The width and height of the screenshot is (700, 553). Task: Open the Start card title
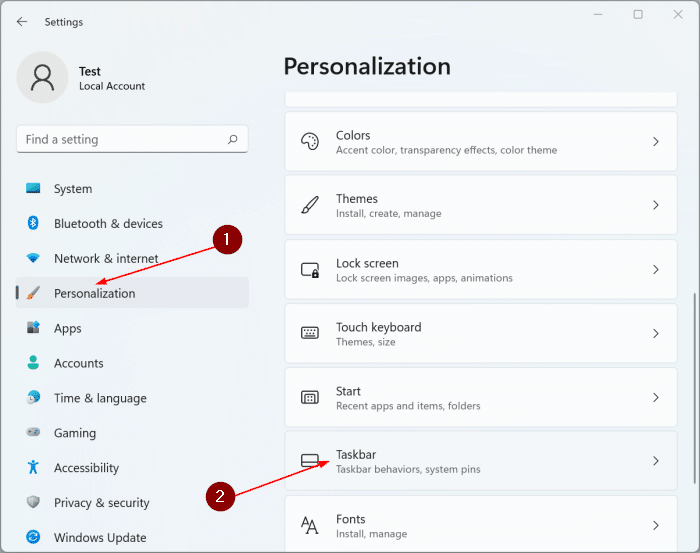pyautogui.click(x=348, y=391)
